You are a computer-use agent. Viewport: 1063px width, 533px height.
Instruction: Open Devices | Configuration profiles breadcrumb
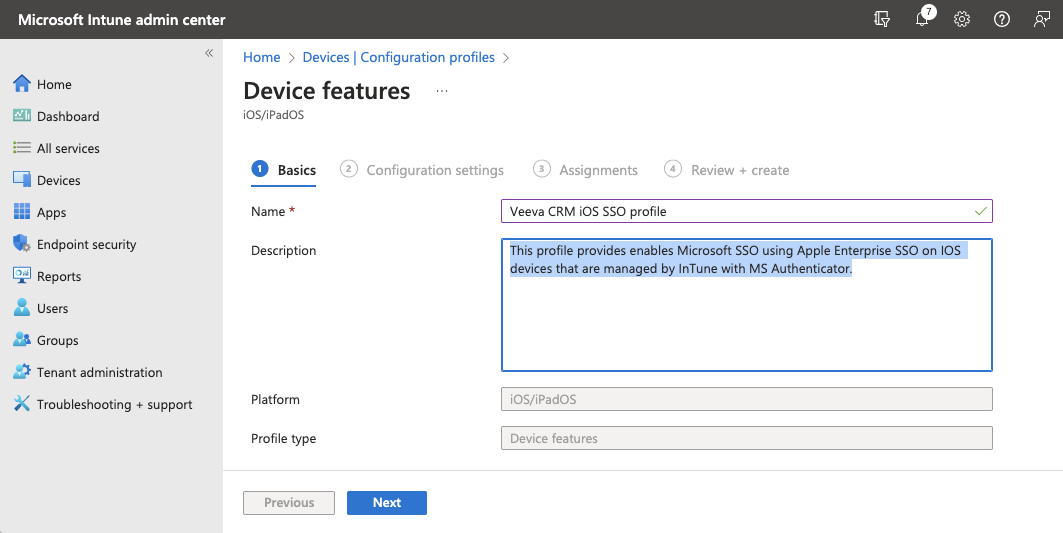point(398,57)
